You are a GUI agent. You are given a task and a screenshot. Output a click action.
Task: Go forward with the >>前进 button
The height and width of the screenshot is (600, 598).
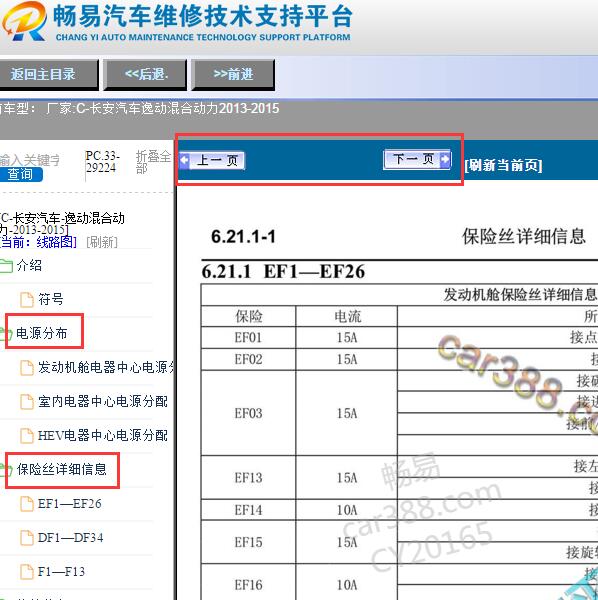point(233,74)
